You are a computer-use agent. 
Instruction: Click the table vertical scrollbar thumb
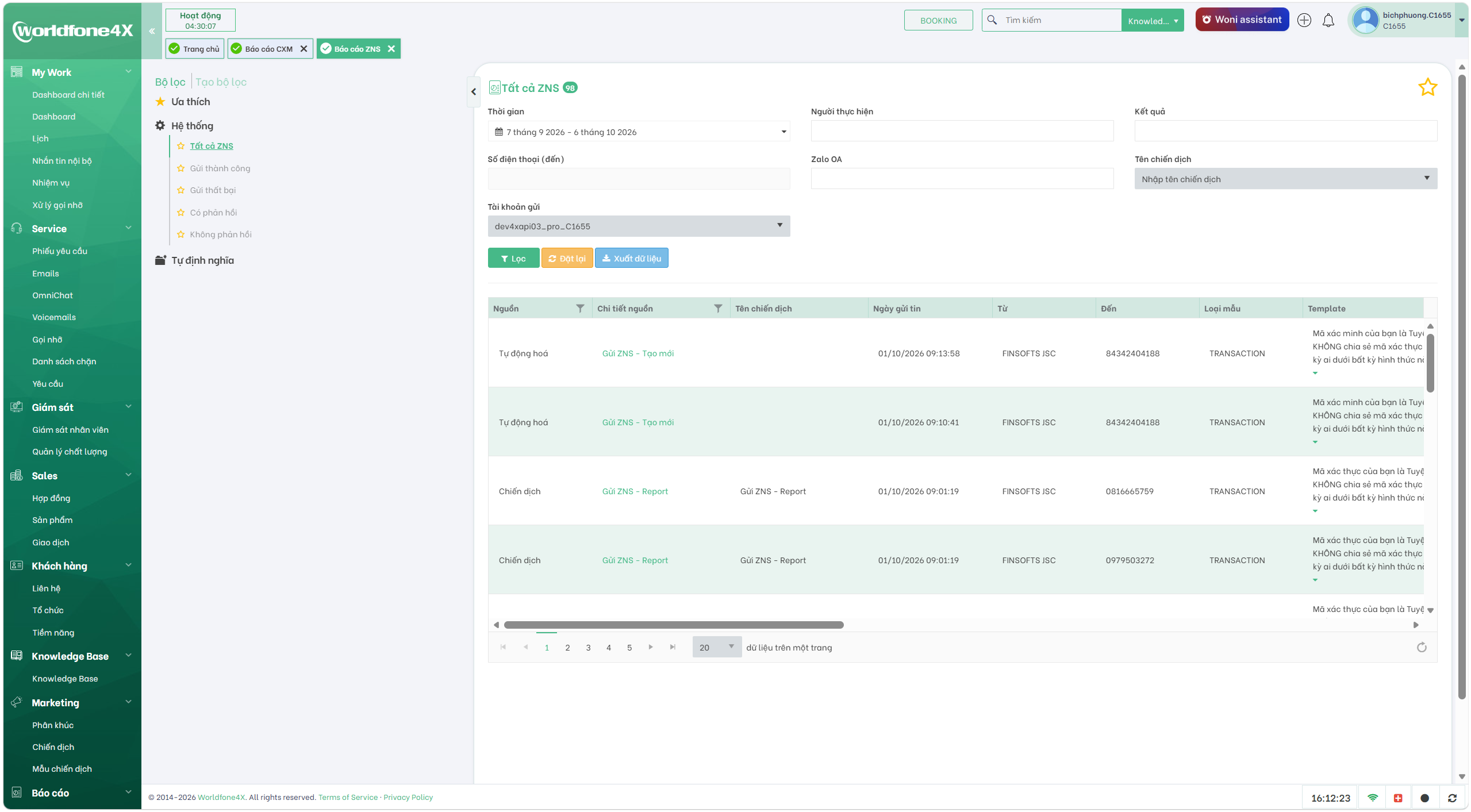(x=1430, y=363)
